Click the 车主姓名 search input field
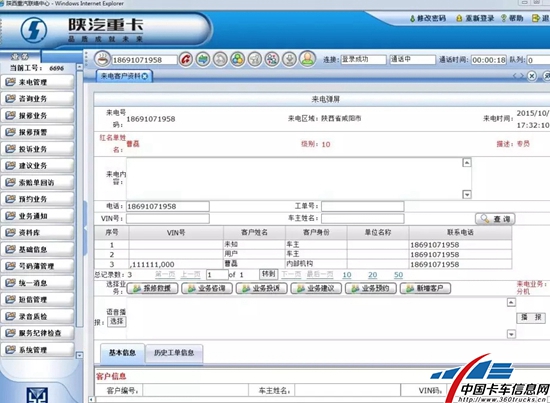 pyautogui.click(x=363, y=219)
